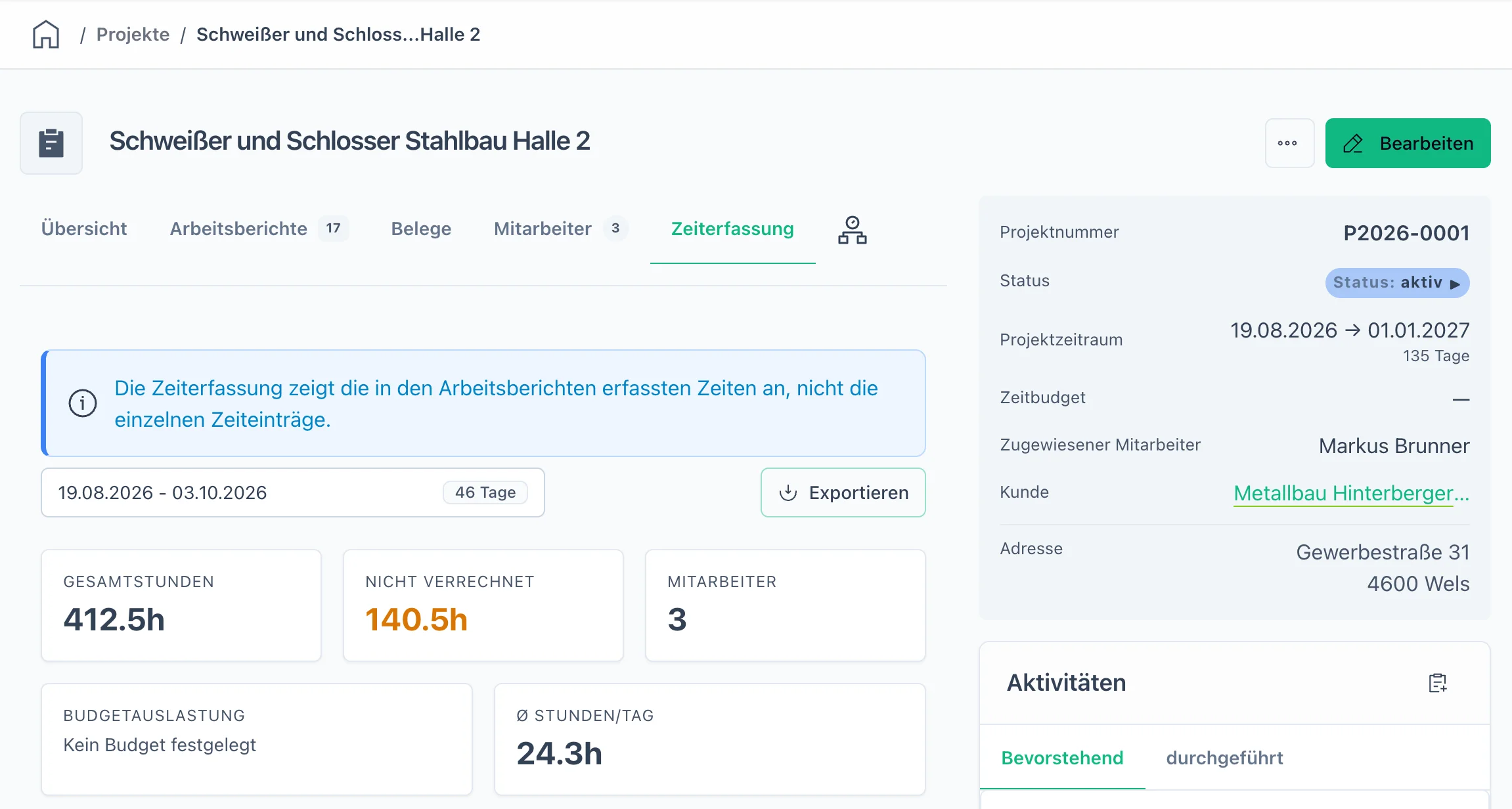This screenshot has width=1512, height=809.
Task: Click the Gesamtstunden 412.5h card
Action: [181, 605]
